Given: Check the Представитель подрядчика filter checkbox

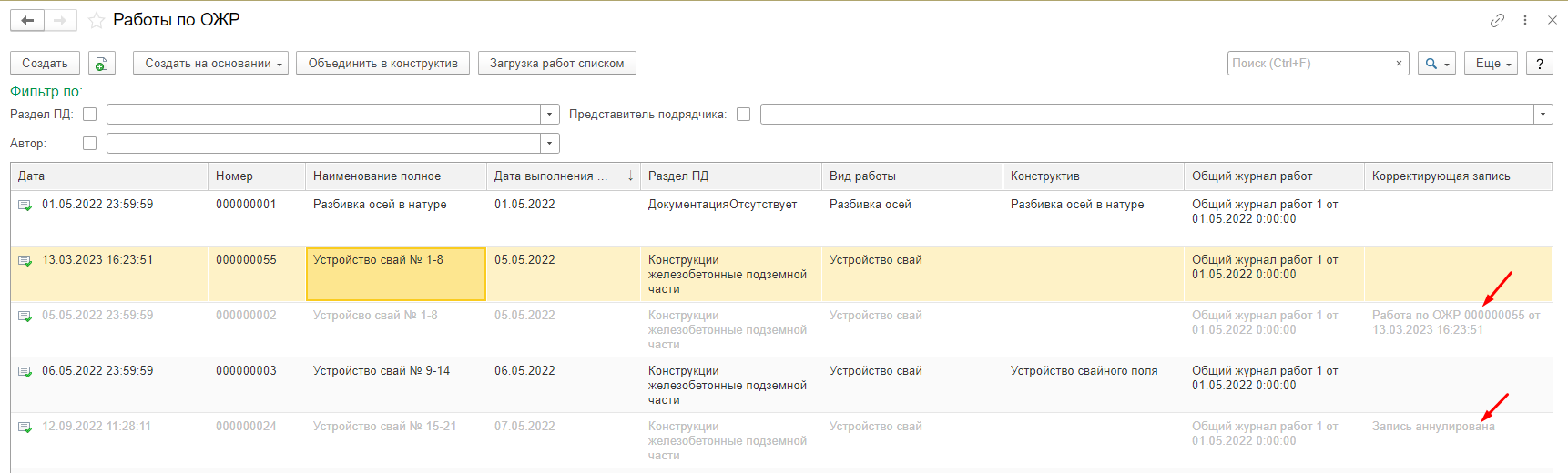Looking at the screenshot, I should tap(743, 115).
